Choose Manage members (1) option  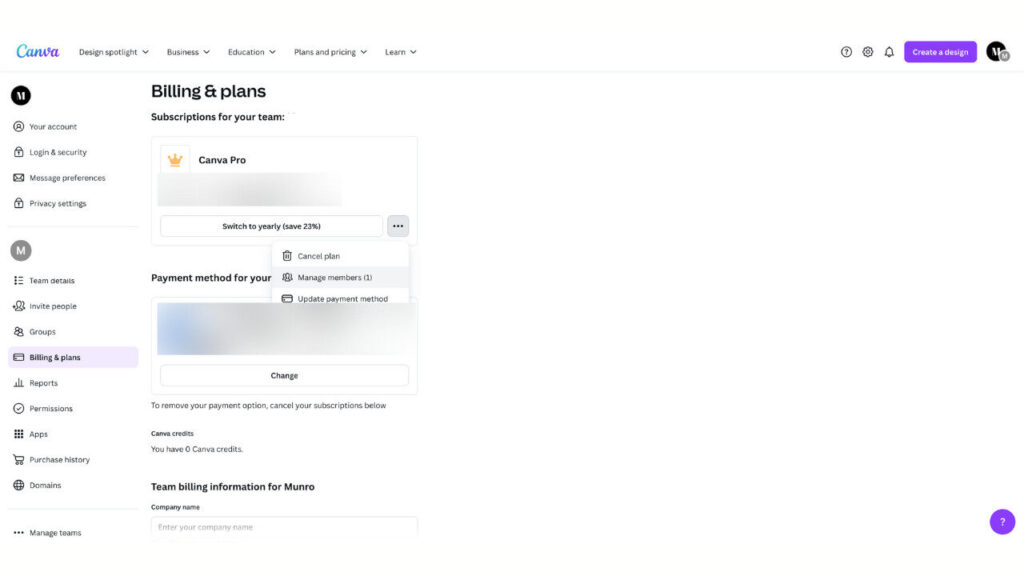[x=340, y=278]
